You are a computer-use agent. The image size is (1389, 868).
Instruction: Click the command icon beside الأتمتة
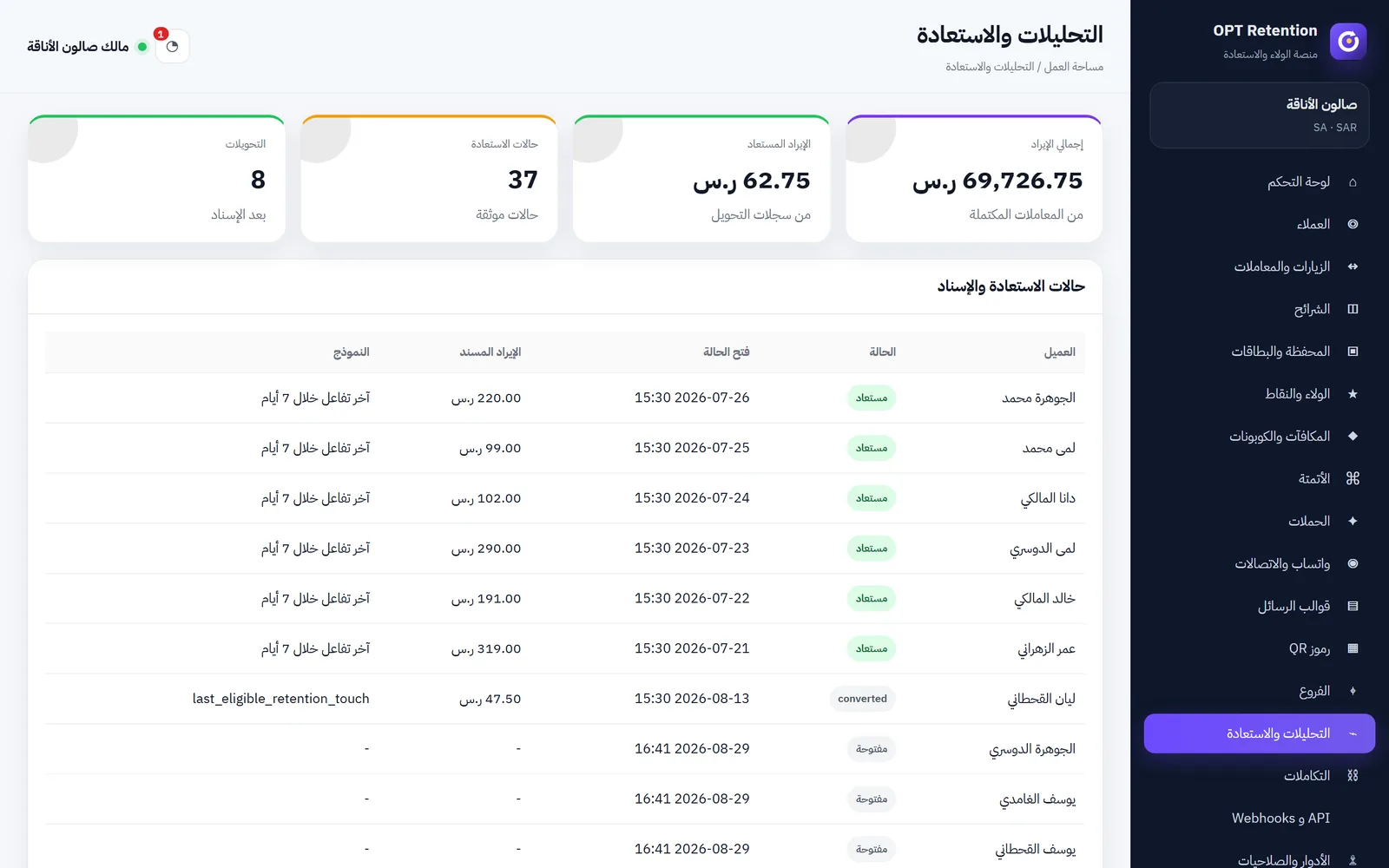[x=1353, y=478]
